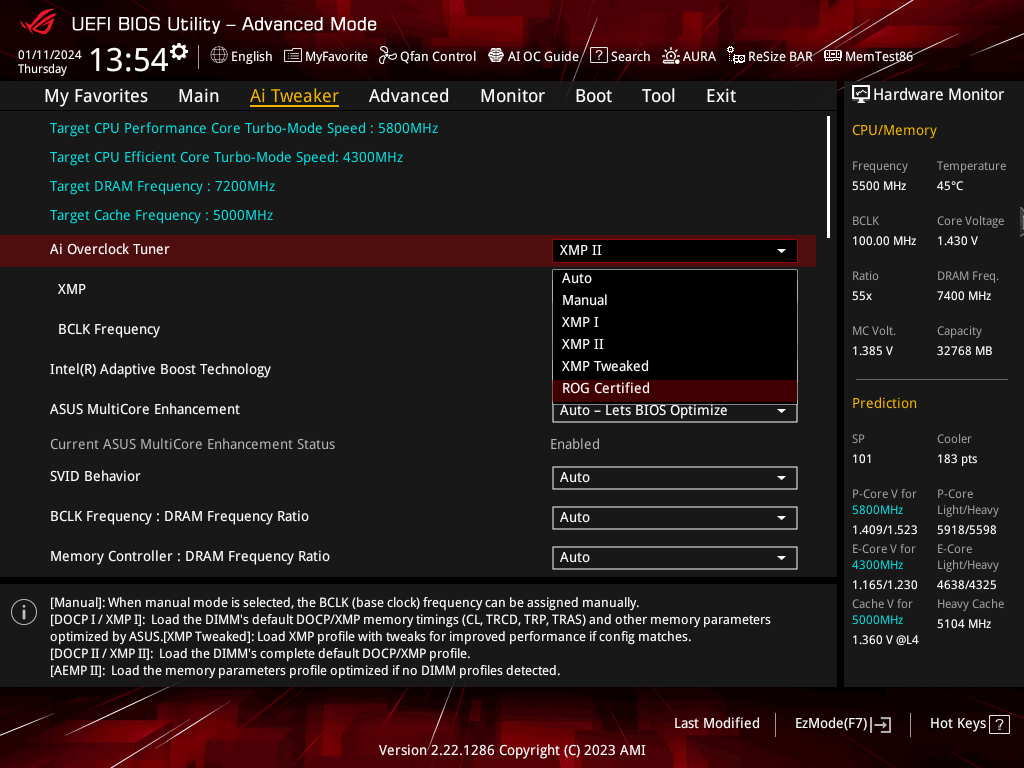Open the Ai Overclock Tuner combo box

pyautogui.click(x=674, y=251)
